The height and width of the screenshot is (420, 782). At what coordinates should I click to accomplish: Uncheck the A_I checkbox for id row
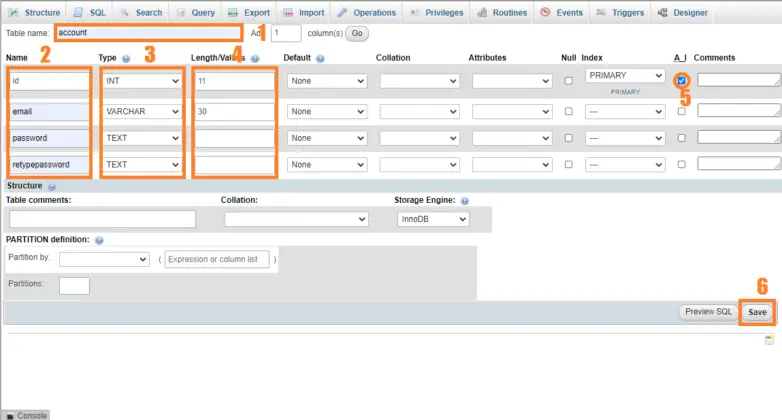pos(681,80)
